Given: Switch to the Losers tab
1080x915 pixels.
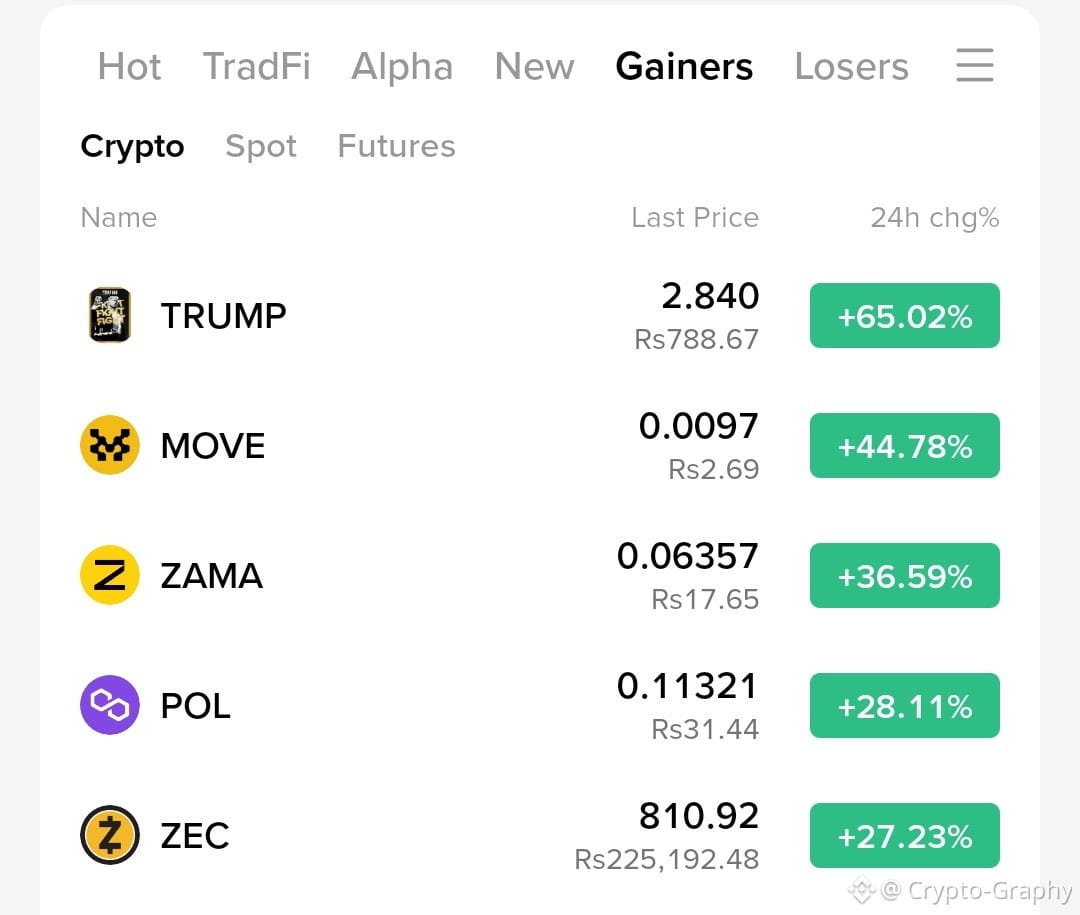Looking at the screenshot, I should click(851, 67).
